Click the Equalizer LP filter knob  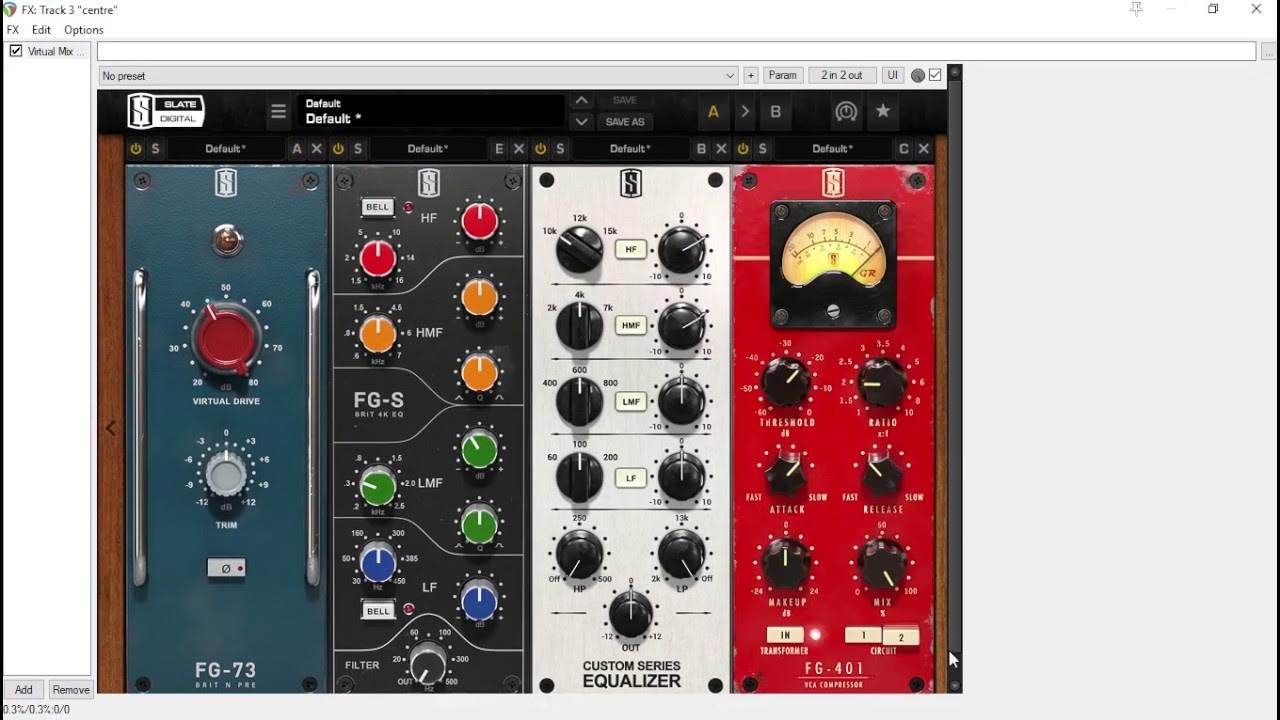tap(682, 554)
